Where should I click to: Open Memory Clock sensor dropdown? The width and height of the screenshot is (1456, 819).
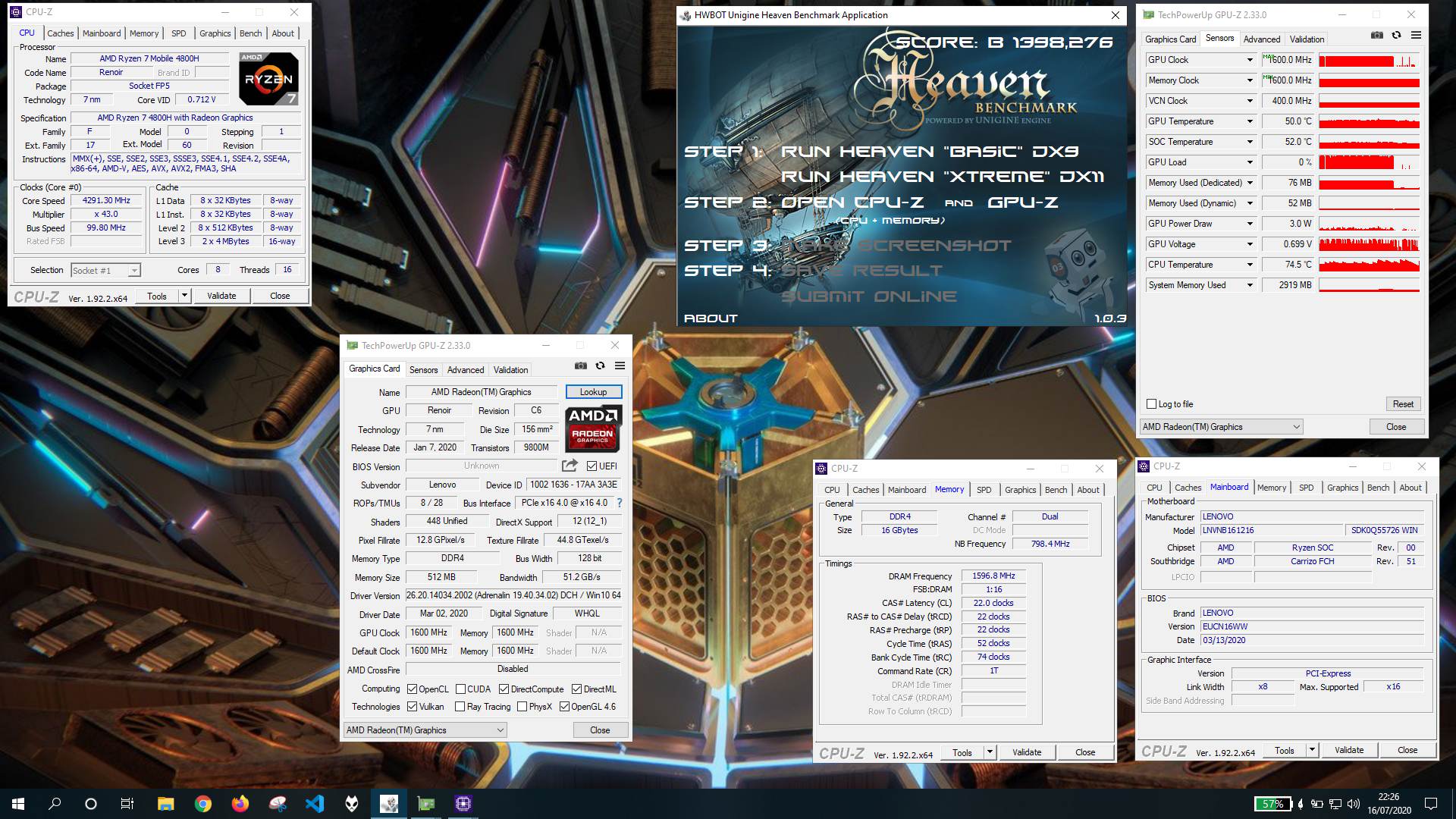tap(1250, 80)
